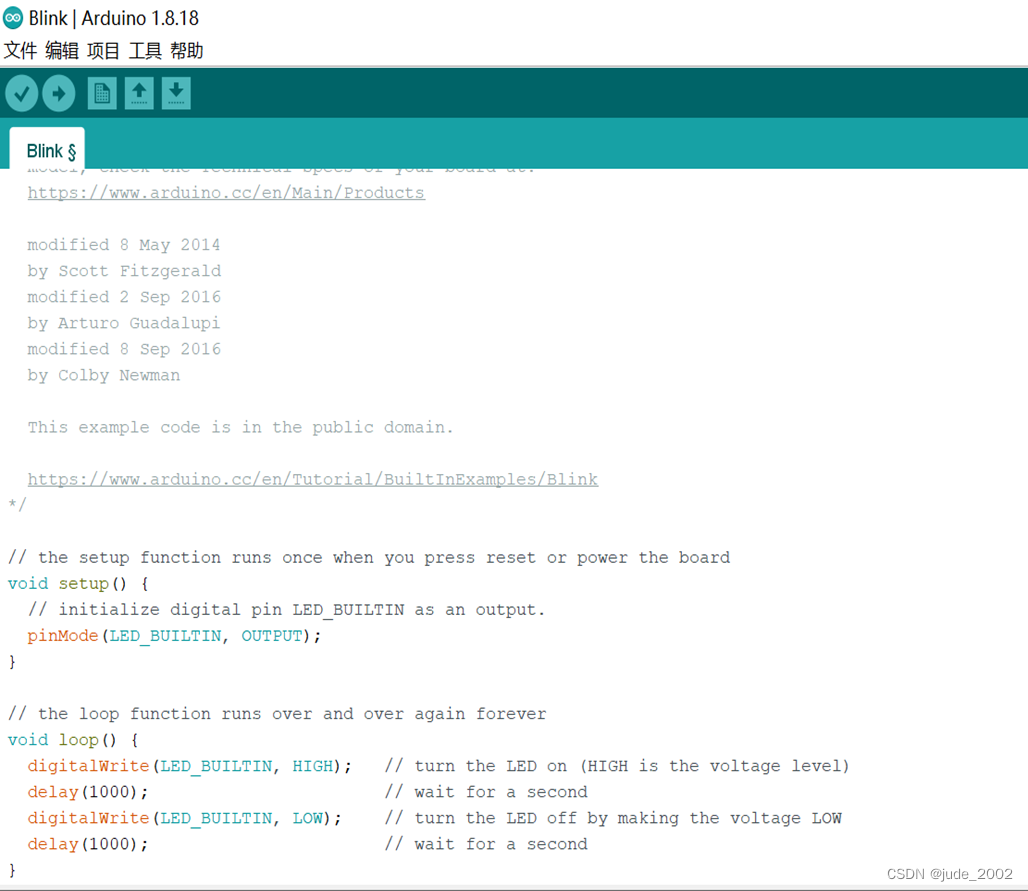The height and width of the screenshot is (891, 1028).
Task: Click the OUTPUT constant in pinMode
Action: (x=272, y=636)
